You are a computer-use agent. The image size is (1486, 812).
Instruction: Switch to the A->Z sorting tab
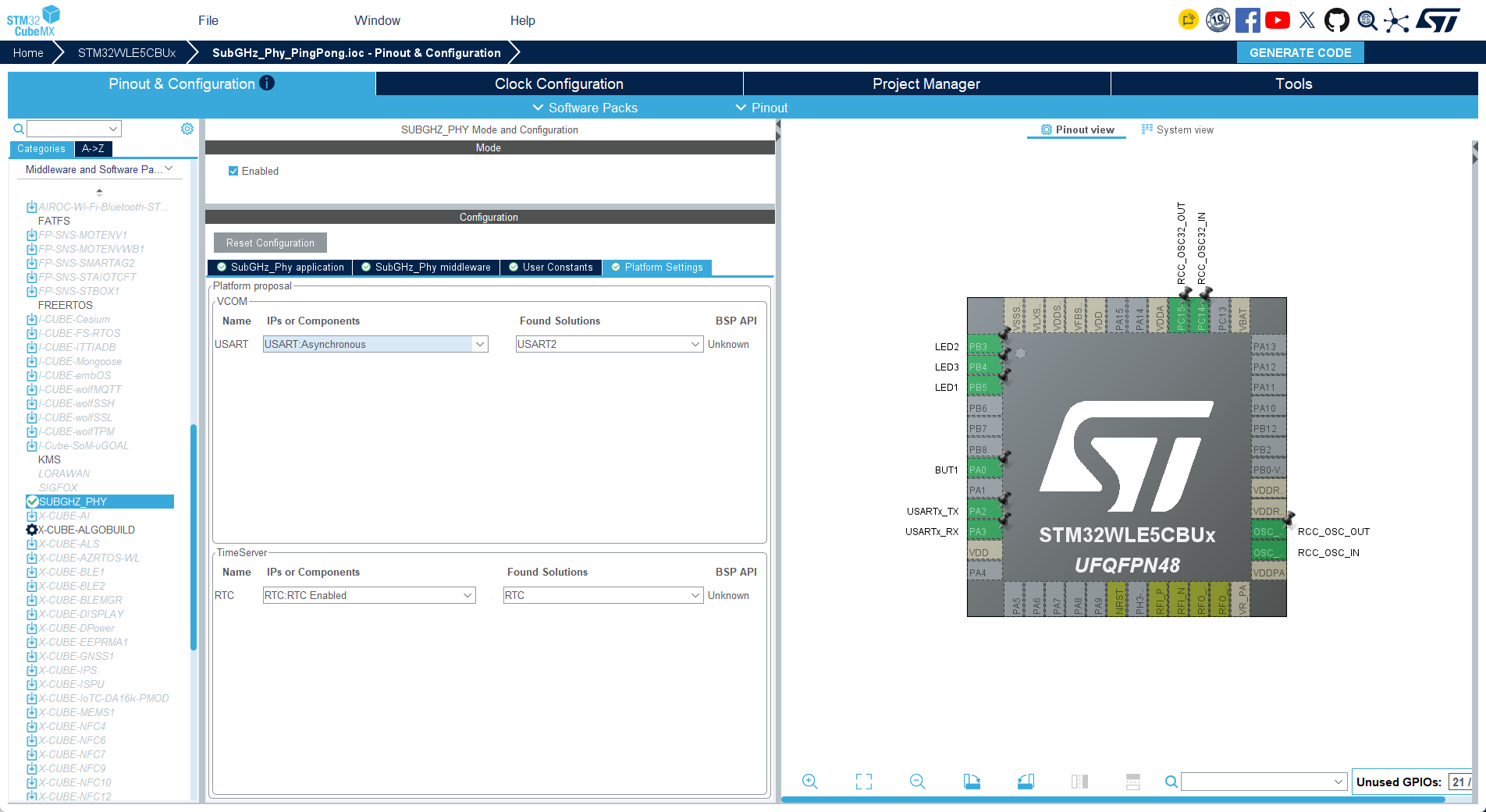coord(93,148)
